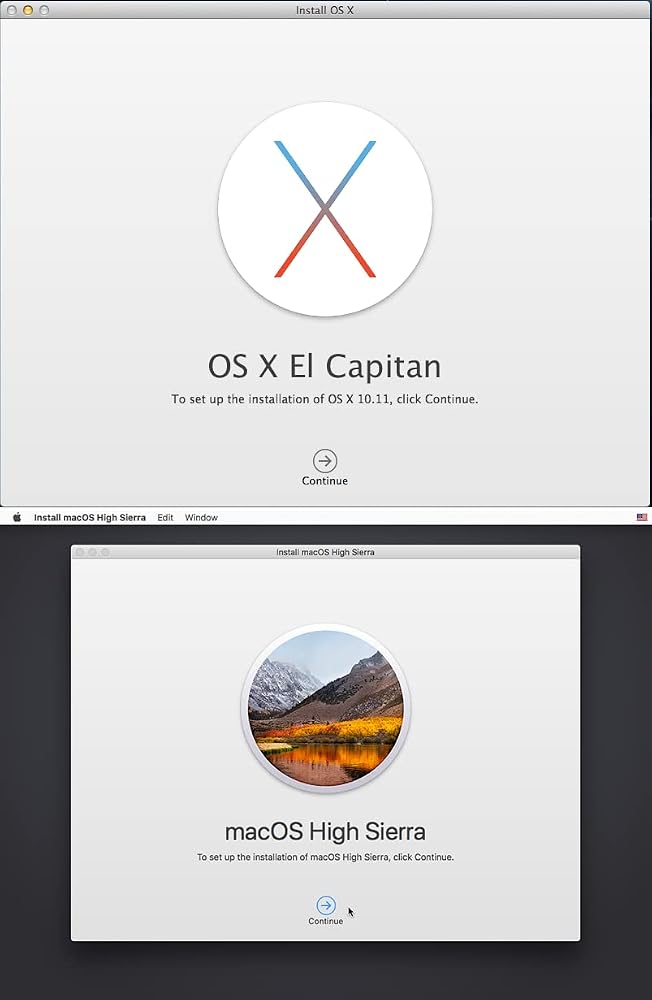Click the 'Install OS X' window title
This screenshot has width=652, height=1000.
(325, 10)
